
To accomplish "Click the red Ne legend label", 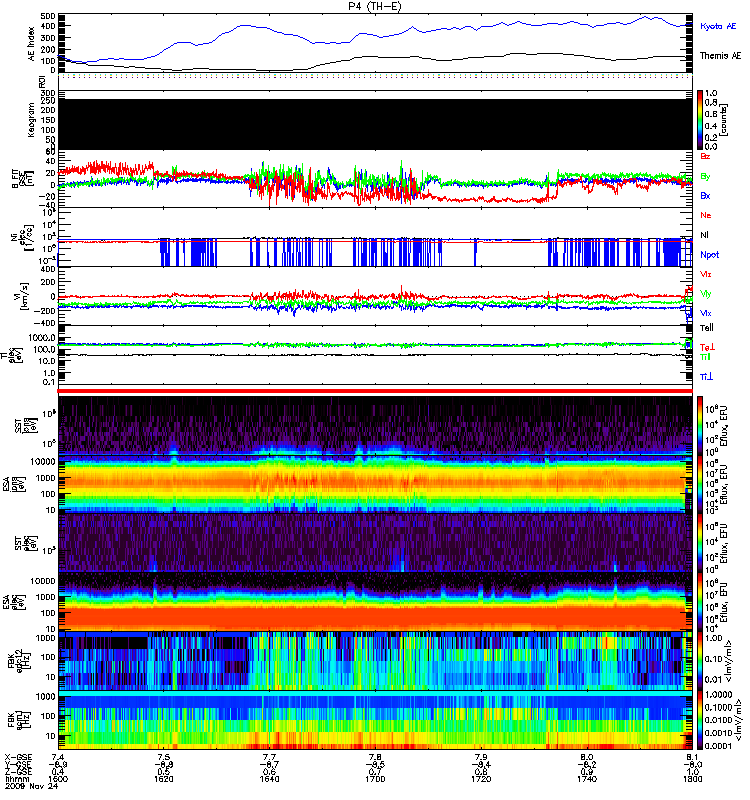I will coord(706,215).
